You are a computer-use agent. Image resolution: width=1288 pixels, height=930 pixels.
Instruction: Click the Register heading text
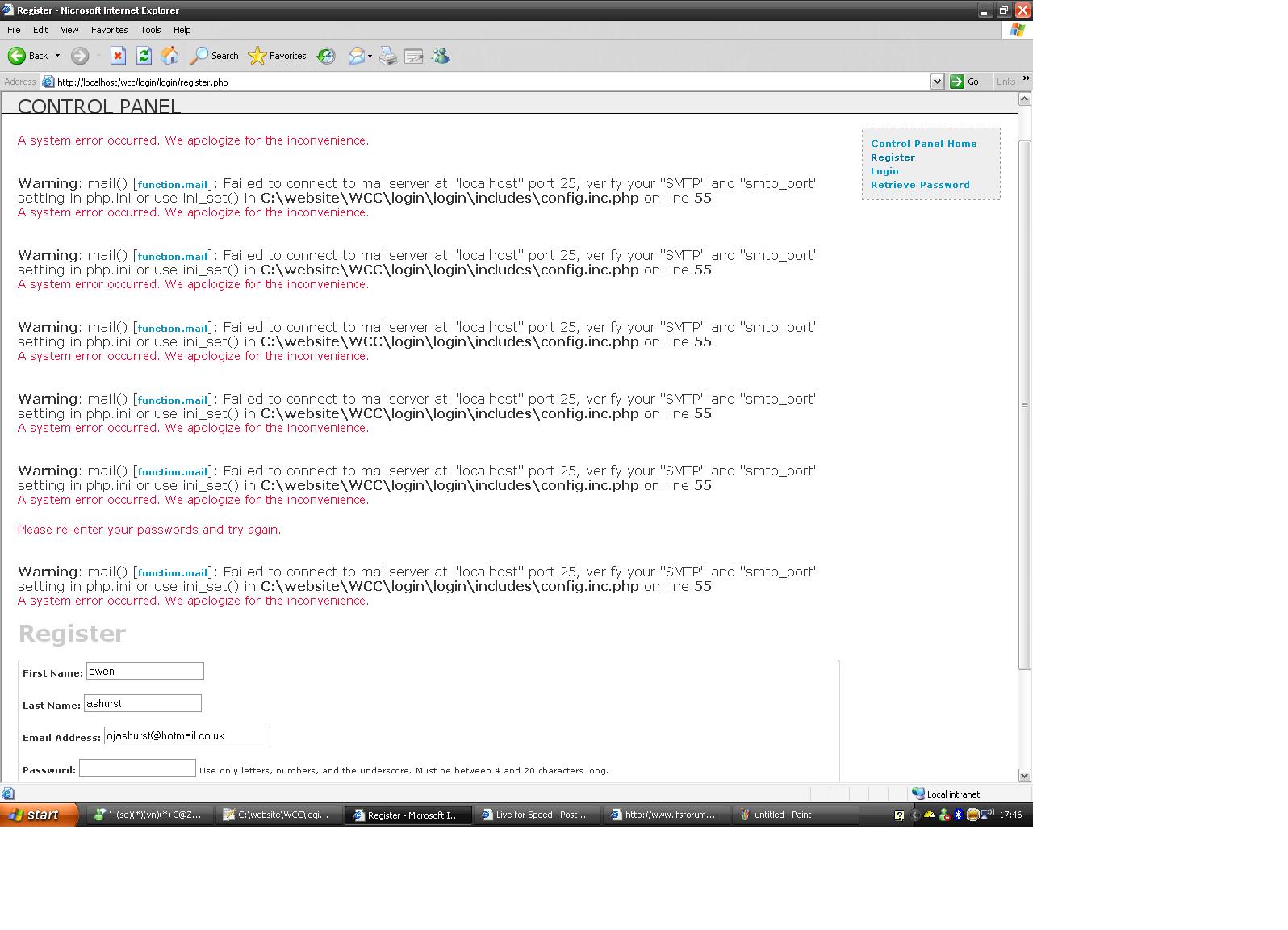tap(72, 634)
